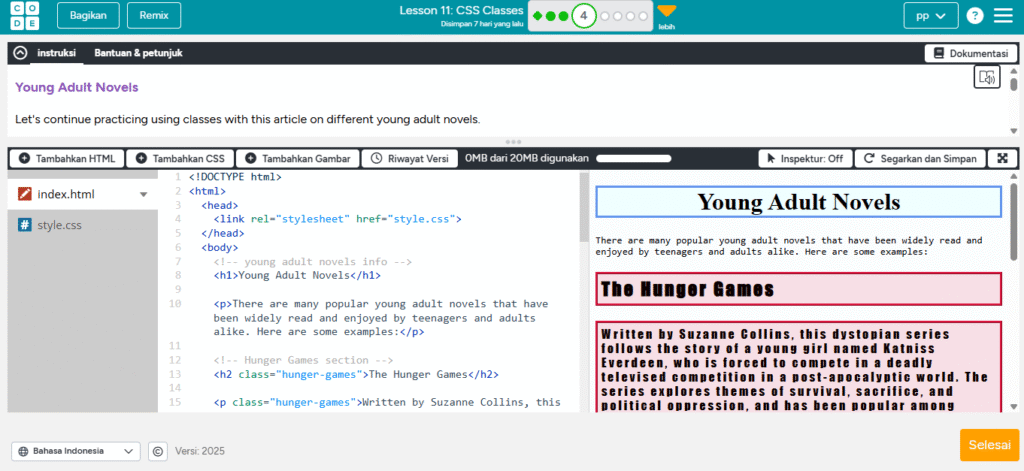Open the hamburger menu icon
The height and width of the screenshot is (471, 1024).
coord(1003,16)
